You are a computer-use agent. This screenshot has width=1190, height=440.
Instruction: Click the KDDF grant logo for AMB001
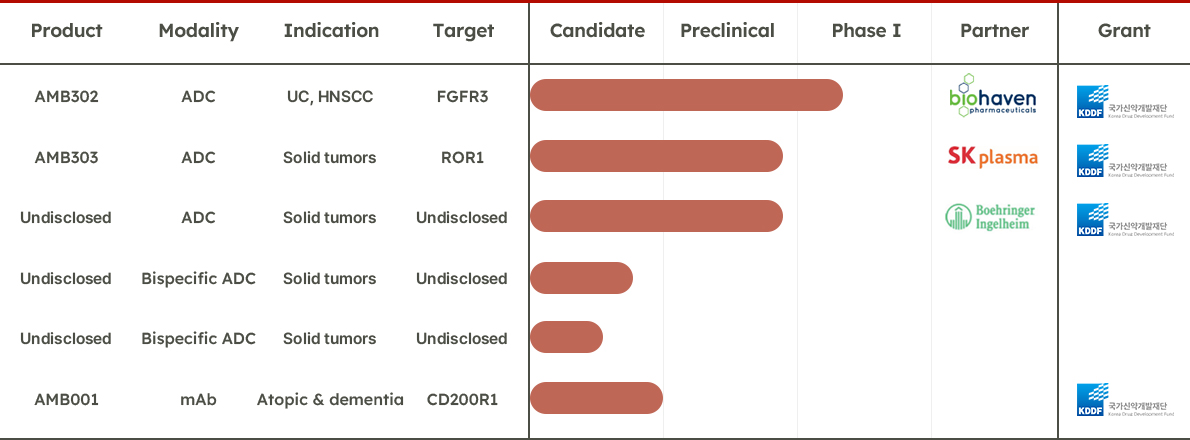[1124, 400]
